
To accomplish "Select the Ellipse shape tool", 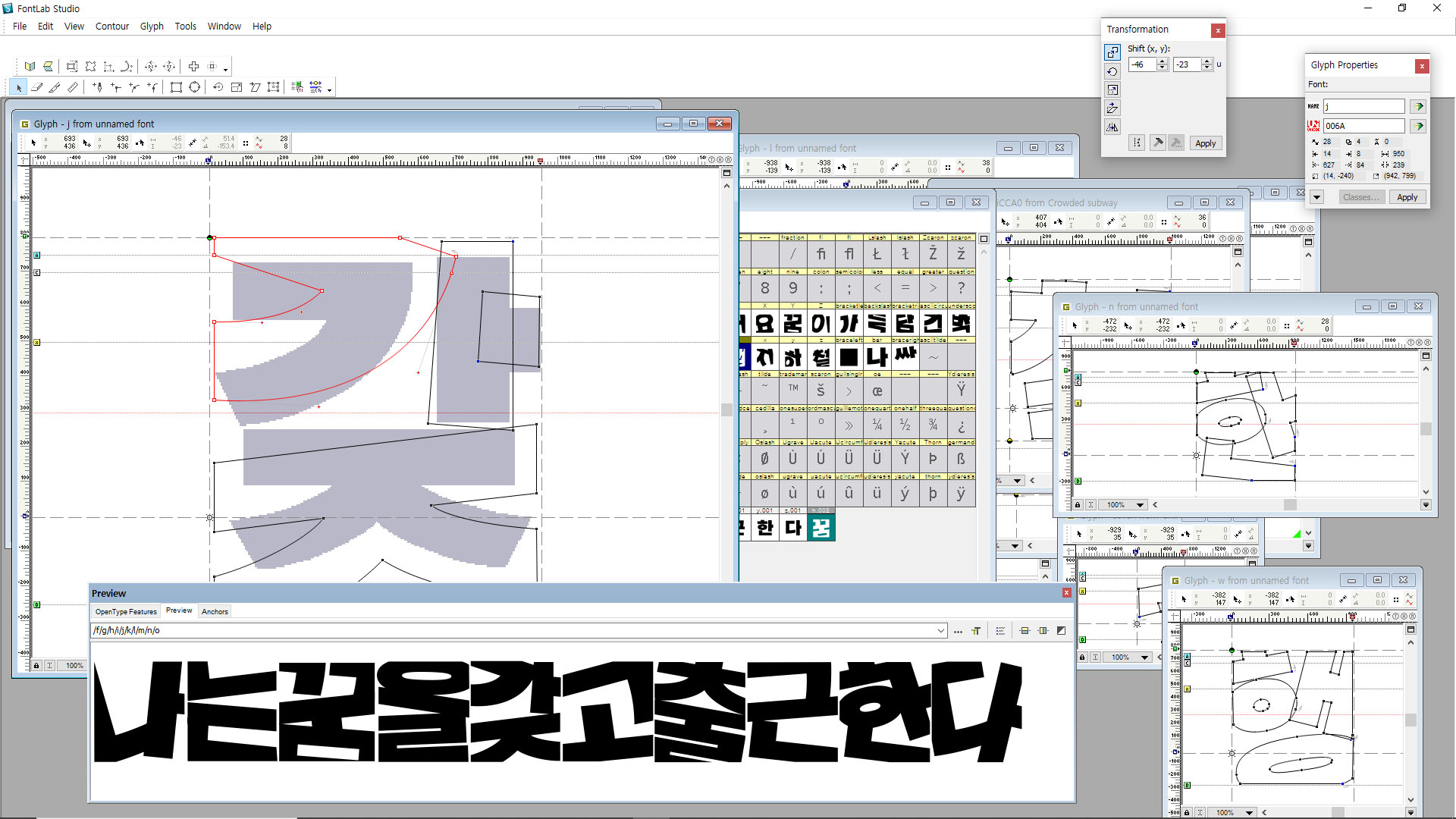I will 194,87.
